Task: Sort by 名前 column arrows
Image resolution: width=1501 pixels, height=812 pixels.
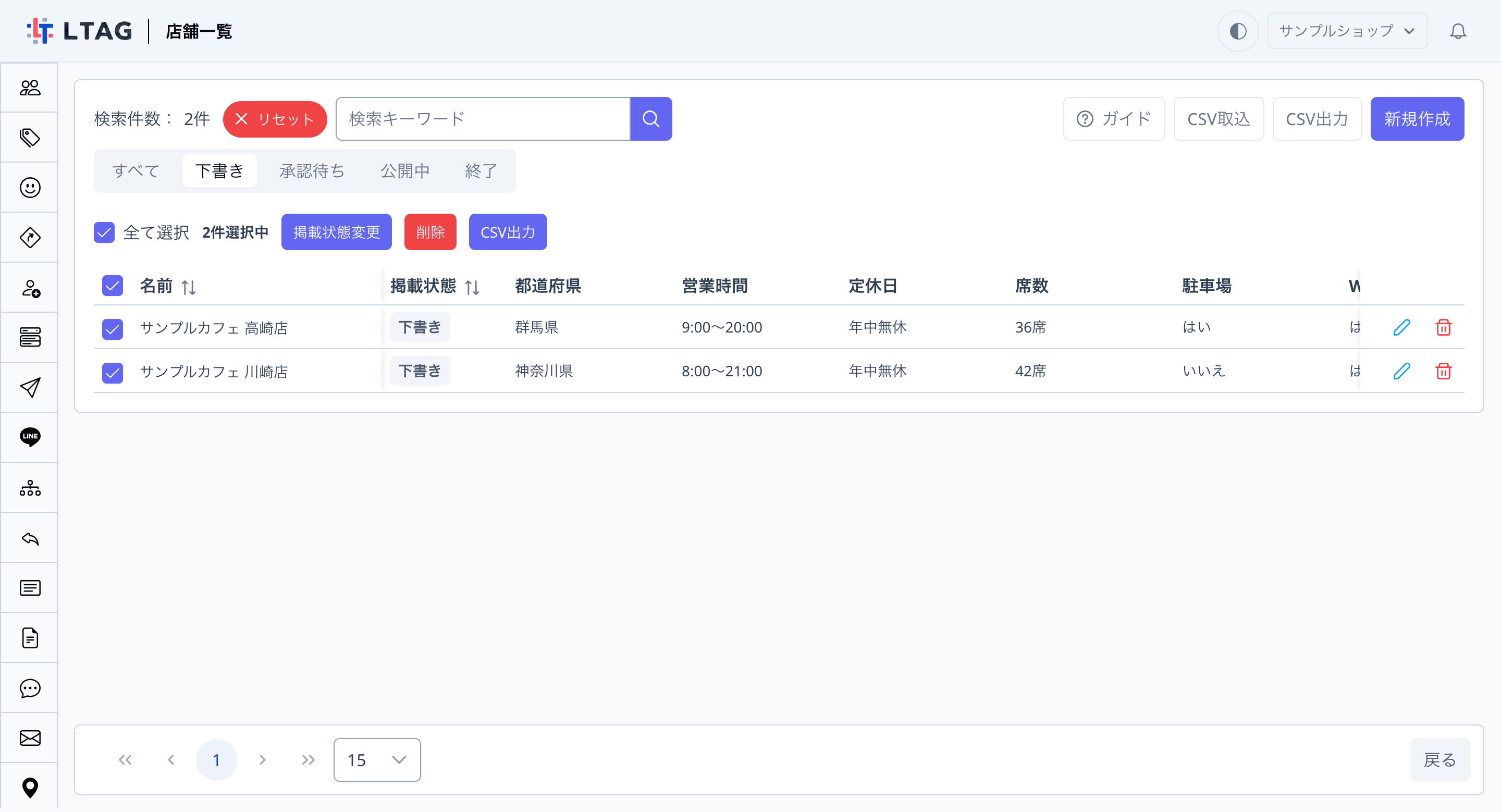Action: tap(188, 287)
